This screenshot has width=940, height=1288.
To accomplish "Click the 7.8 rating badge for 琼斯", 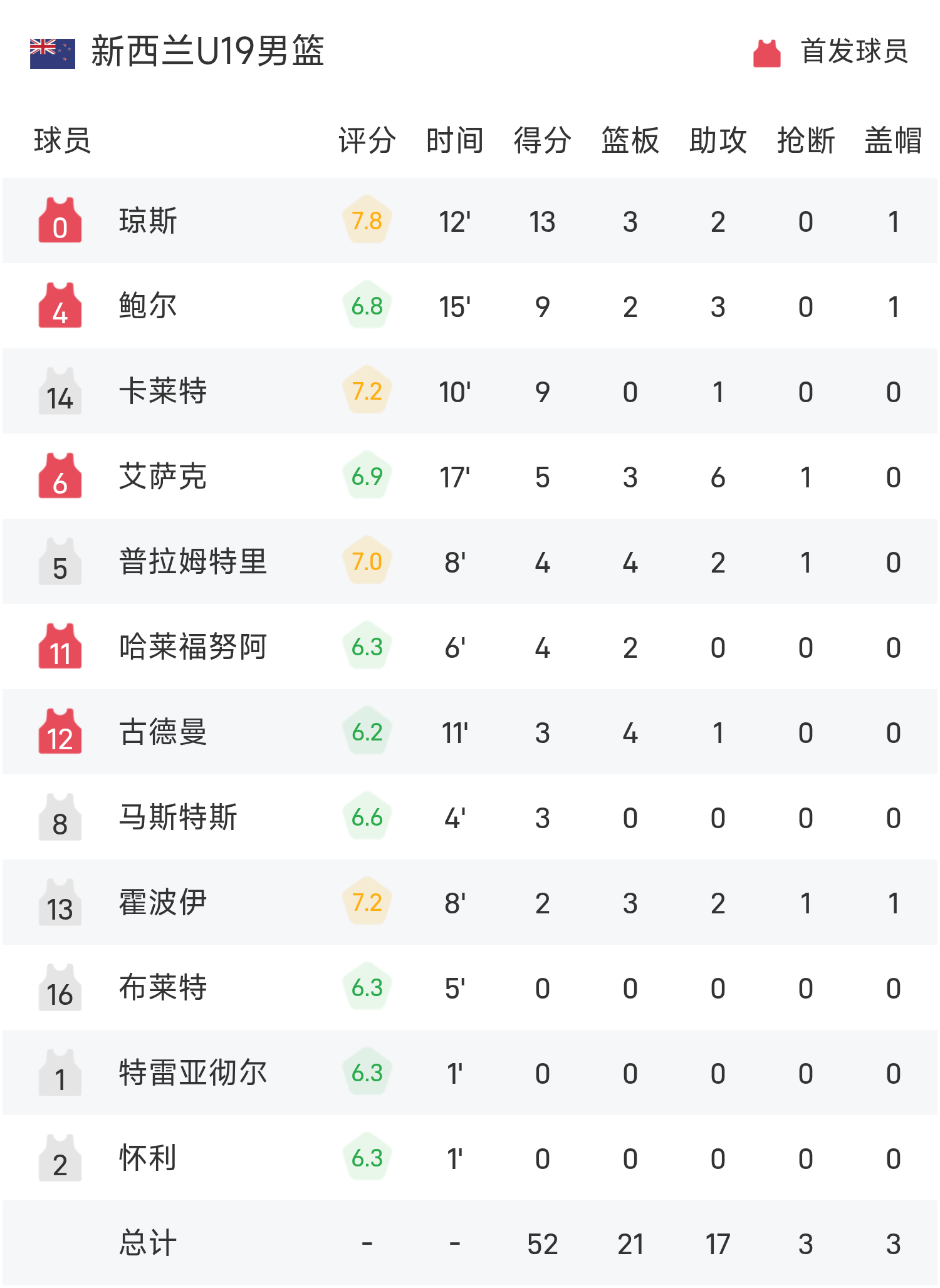I will tap(367, 221).
